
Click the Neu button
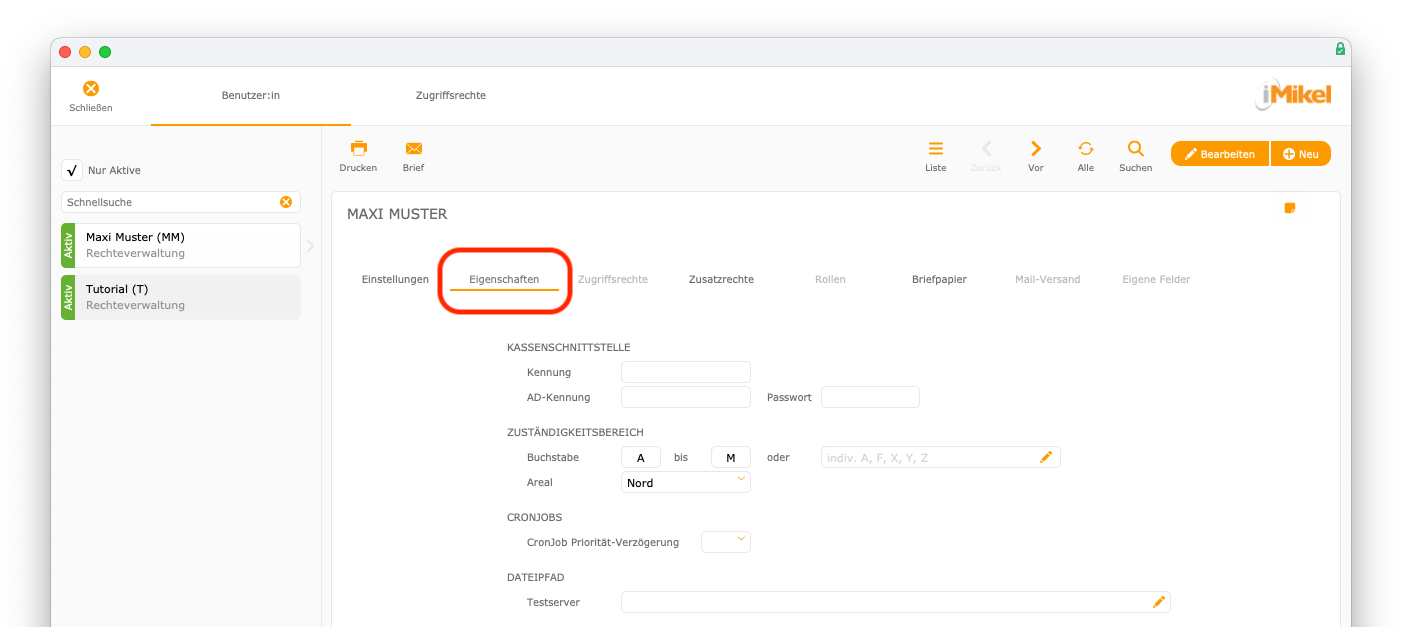[x=1301, y=154]
